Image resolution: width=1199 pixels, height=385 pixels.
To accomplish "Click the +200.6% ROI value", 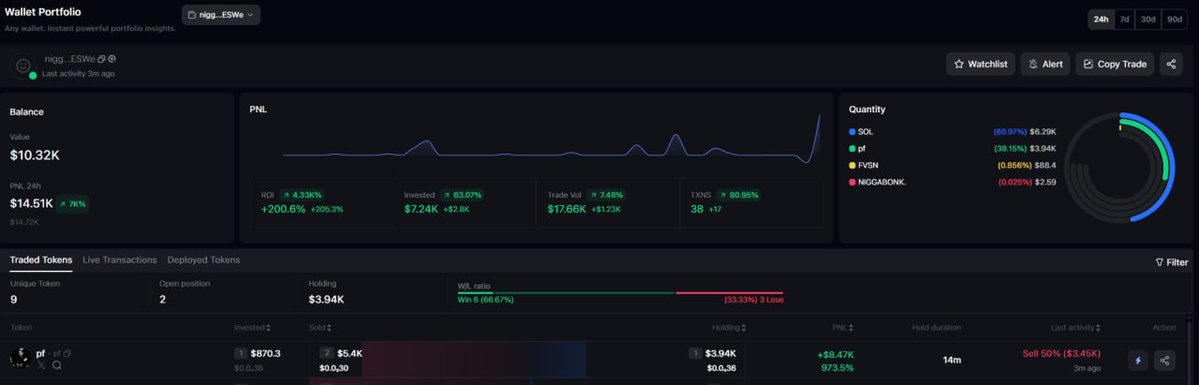I will (x=283, y=209).
